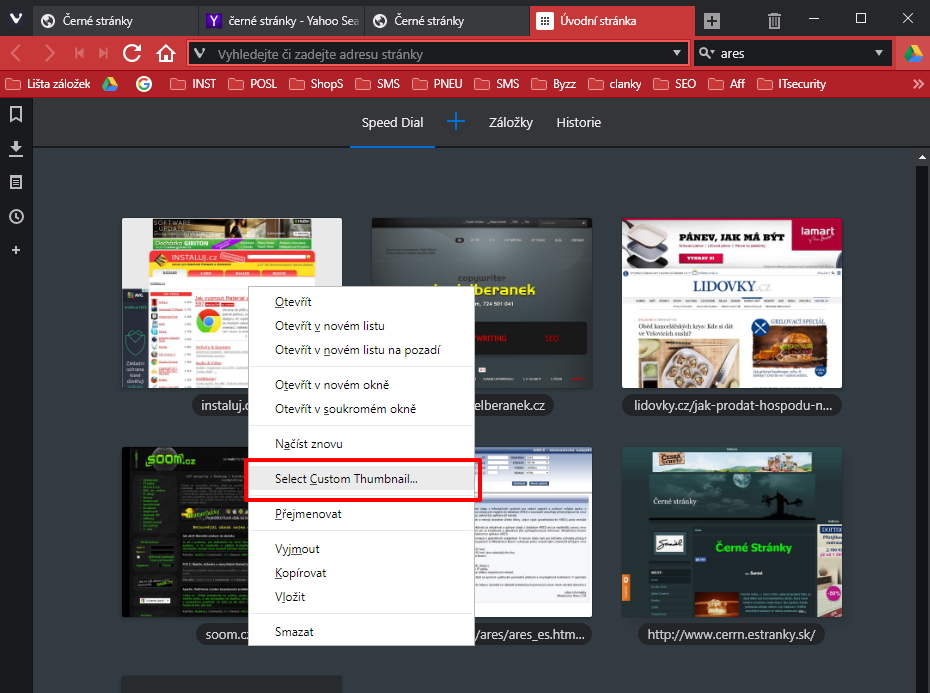This screenshot has height=693, width=930.
Task: Open the lidovky.cz Speed Dial thumbnail
Action: (731, 303)
